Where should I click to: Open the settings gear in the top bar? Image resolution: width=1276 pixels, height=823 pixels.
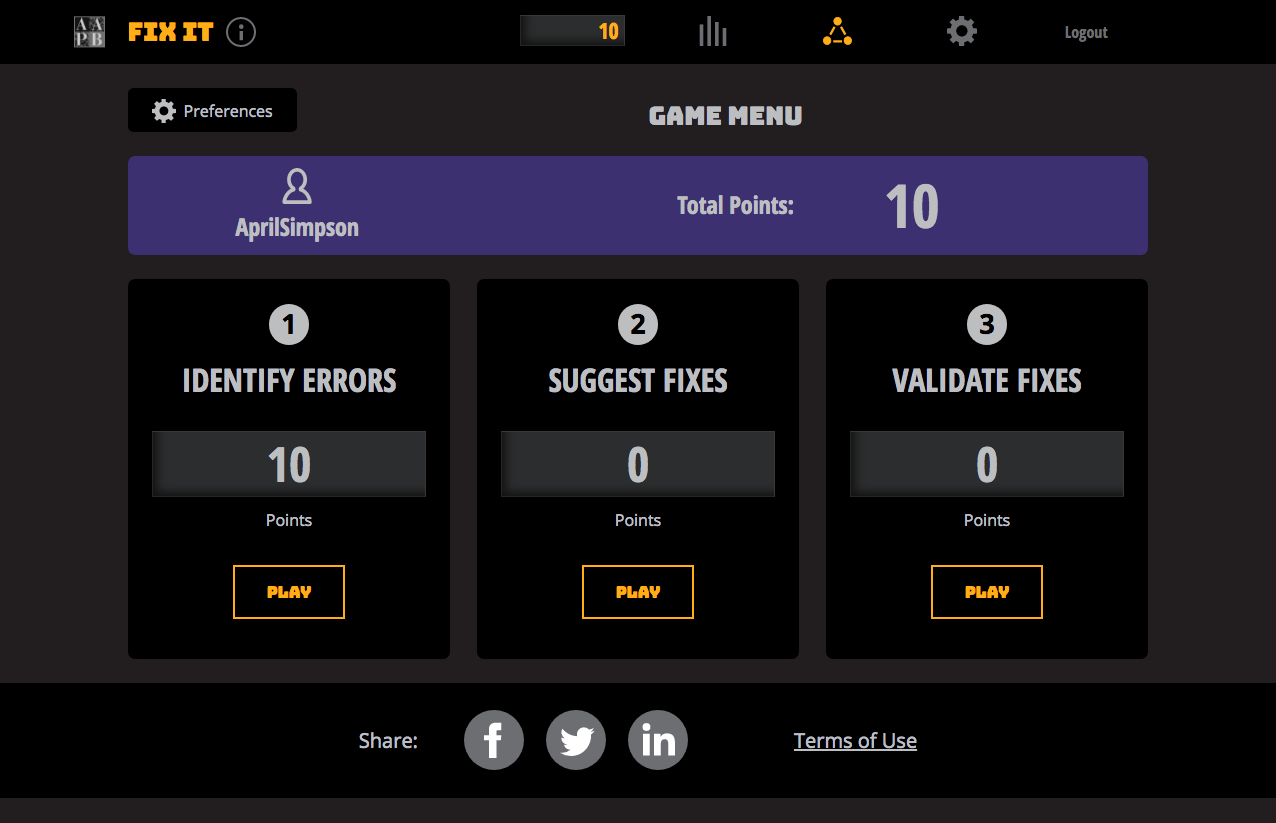click(x=962, y=32)
